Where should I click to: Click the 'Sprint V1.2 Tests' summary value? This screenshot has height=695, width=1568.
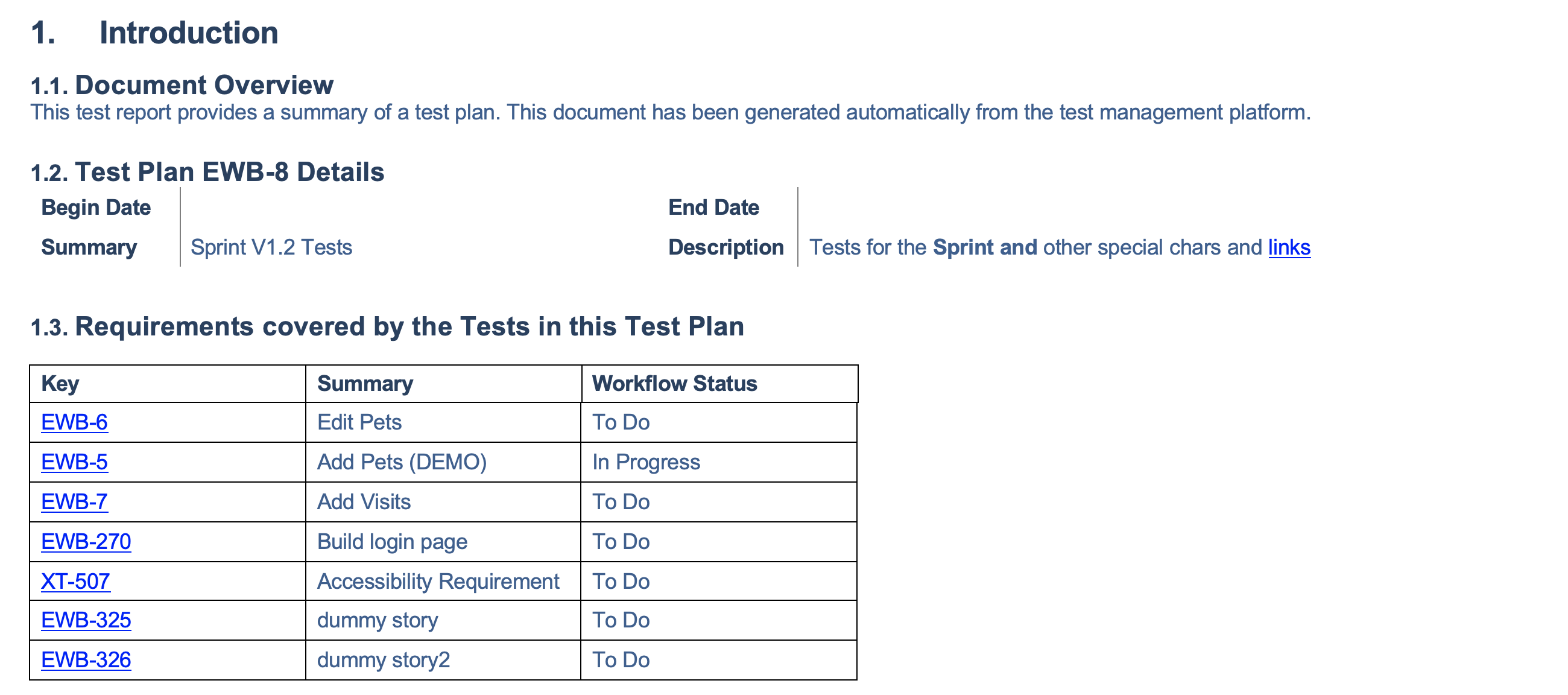[271, 247]
